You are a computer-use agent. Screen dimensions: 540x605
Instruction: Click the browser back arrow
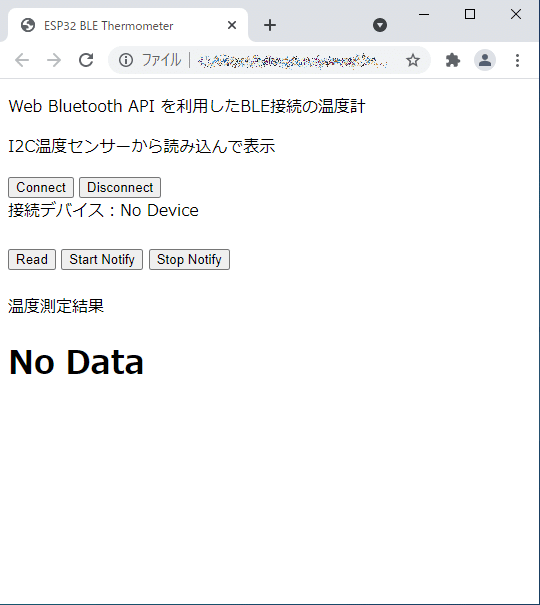tap(22, 60)
